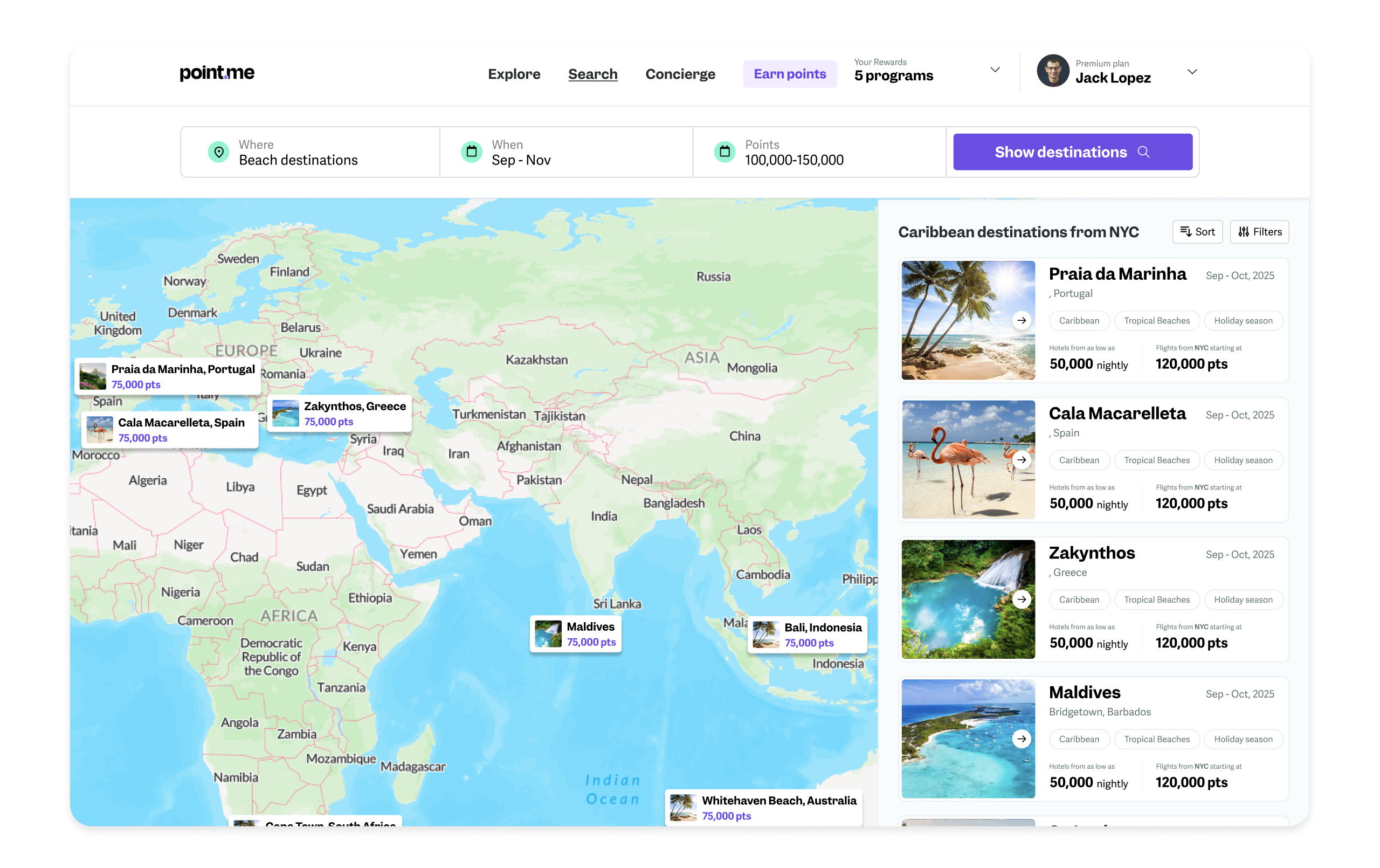Screen dimensions: 1380x868
Task: Go to the Search tab
Action: (592, 74)
